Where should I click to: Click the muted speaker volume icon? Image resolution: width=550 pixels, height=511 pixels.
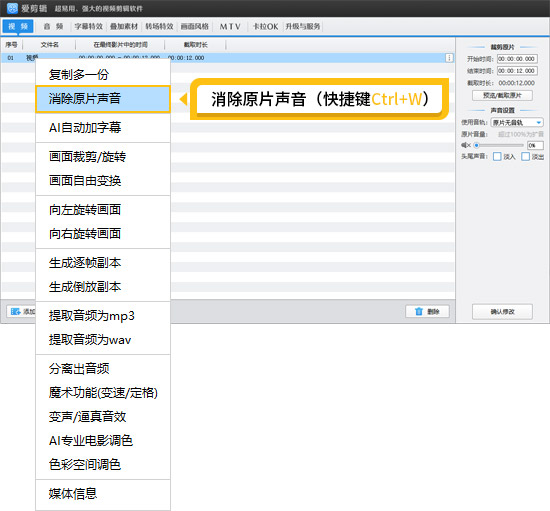[x=466, y=145]
